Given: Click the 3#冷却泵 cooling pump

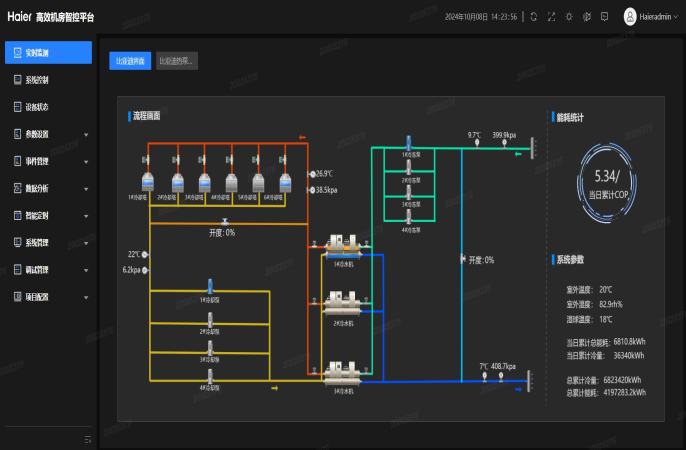Looking at the screenshot, I should (210, 348).
